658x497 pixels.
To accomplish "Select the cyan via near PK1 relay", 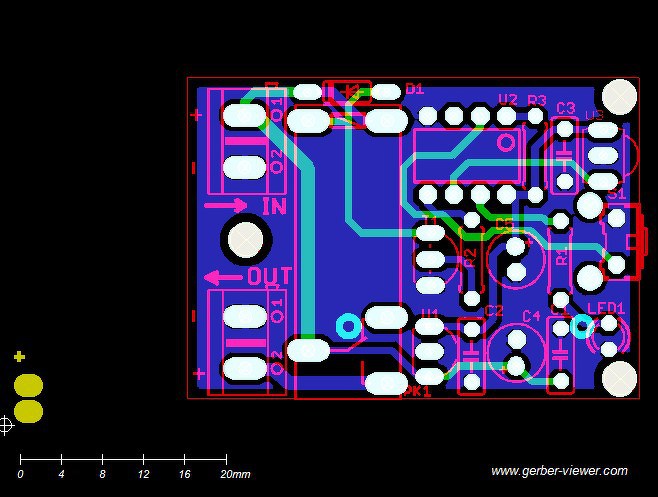I will [349, 326].
